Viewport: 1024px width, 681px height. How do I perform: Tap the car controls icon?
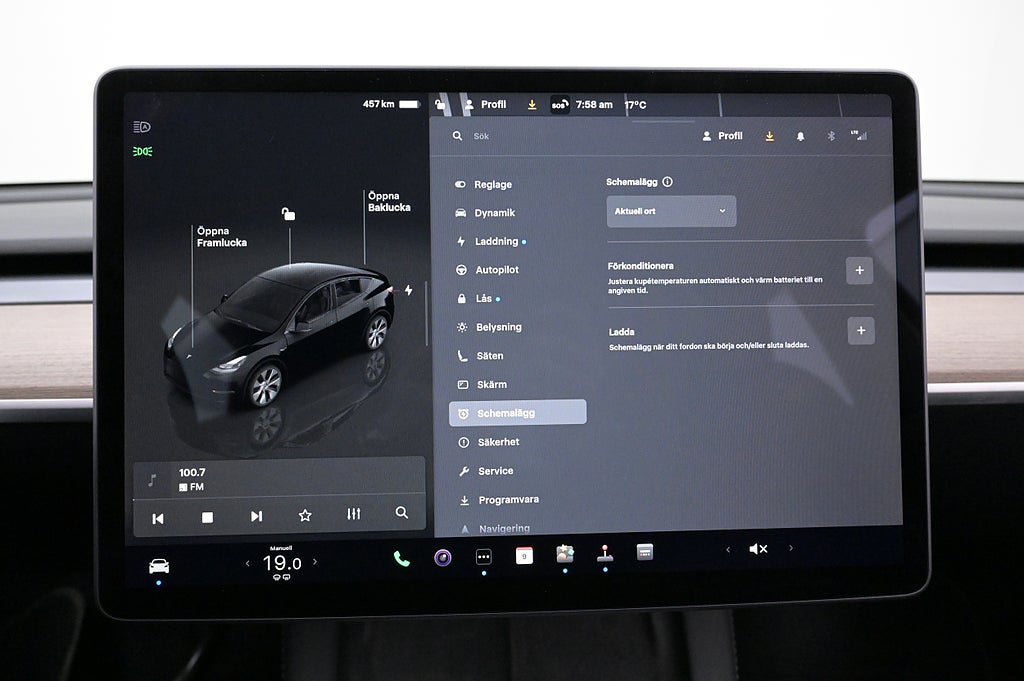(159, 566)
